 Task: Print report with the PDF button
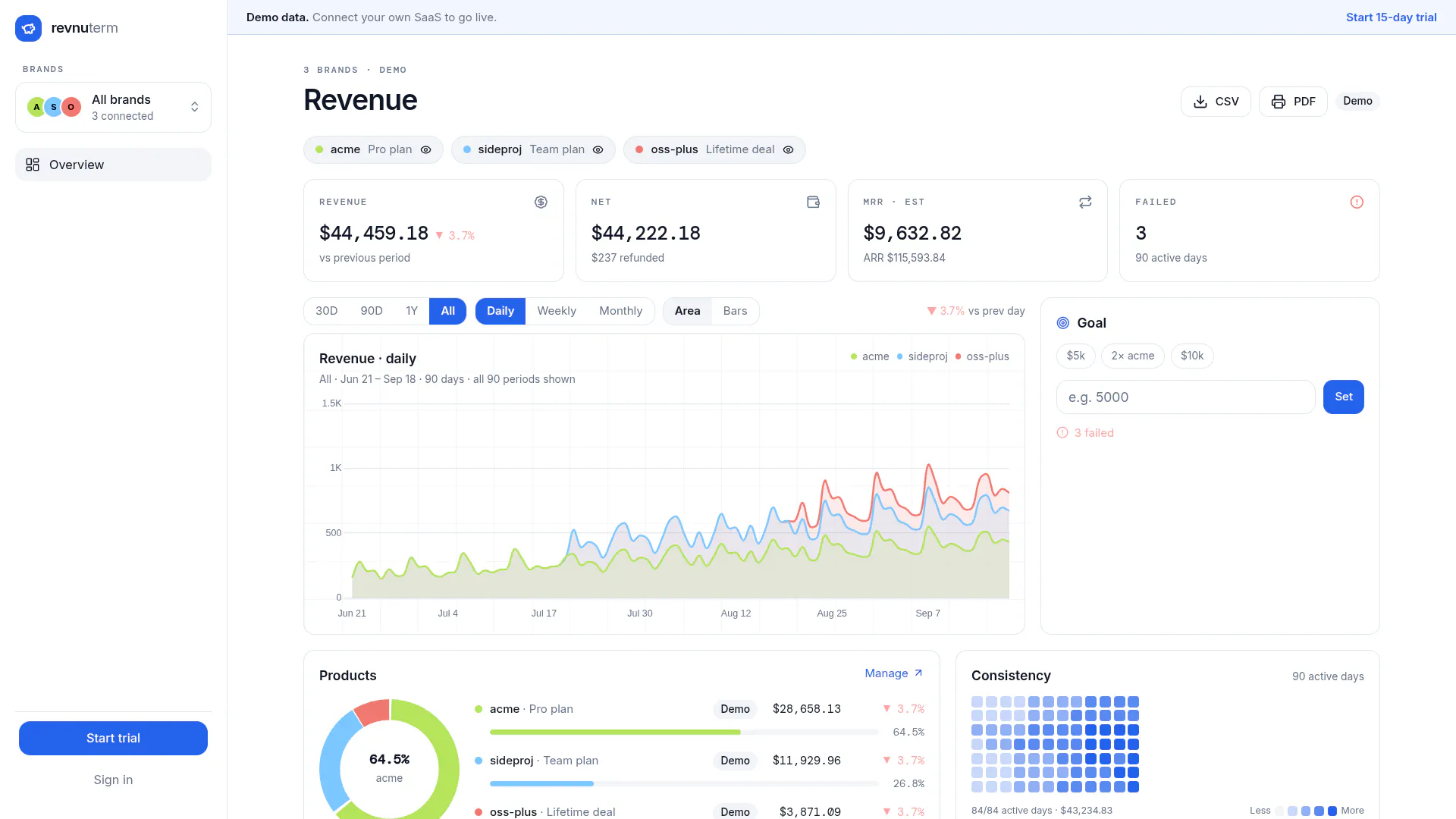pos(1293,102)
